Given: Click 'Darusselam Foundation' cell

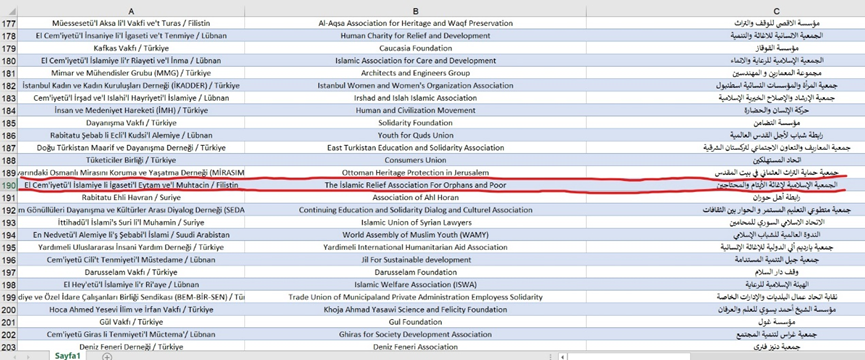Looking at the screenshot, I should tap(415, 272).
